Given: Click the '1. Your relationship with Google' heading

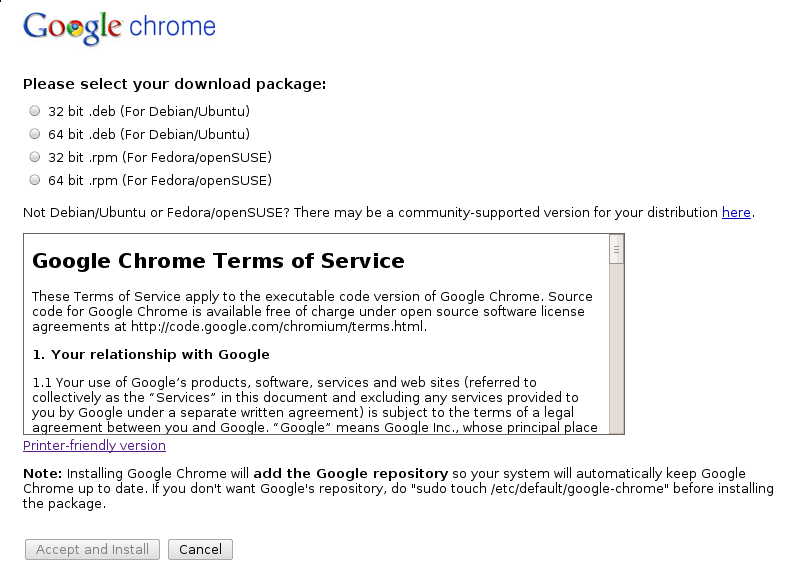Looking at the screenshot, I should 151,354.
